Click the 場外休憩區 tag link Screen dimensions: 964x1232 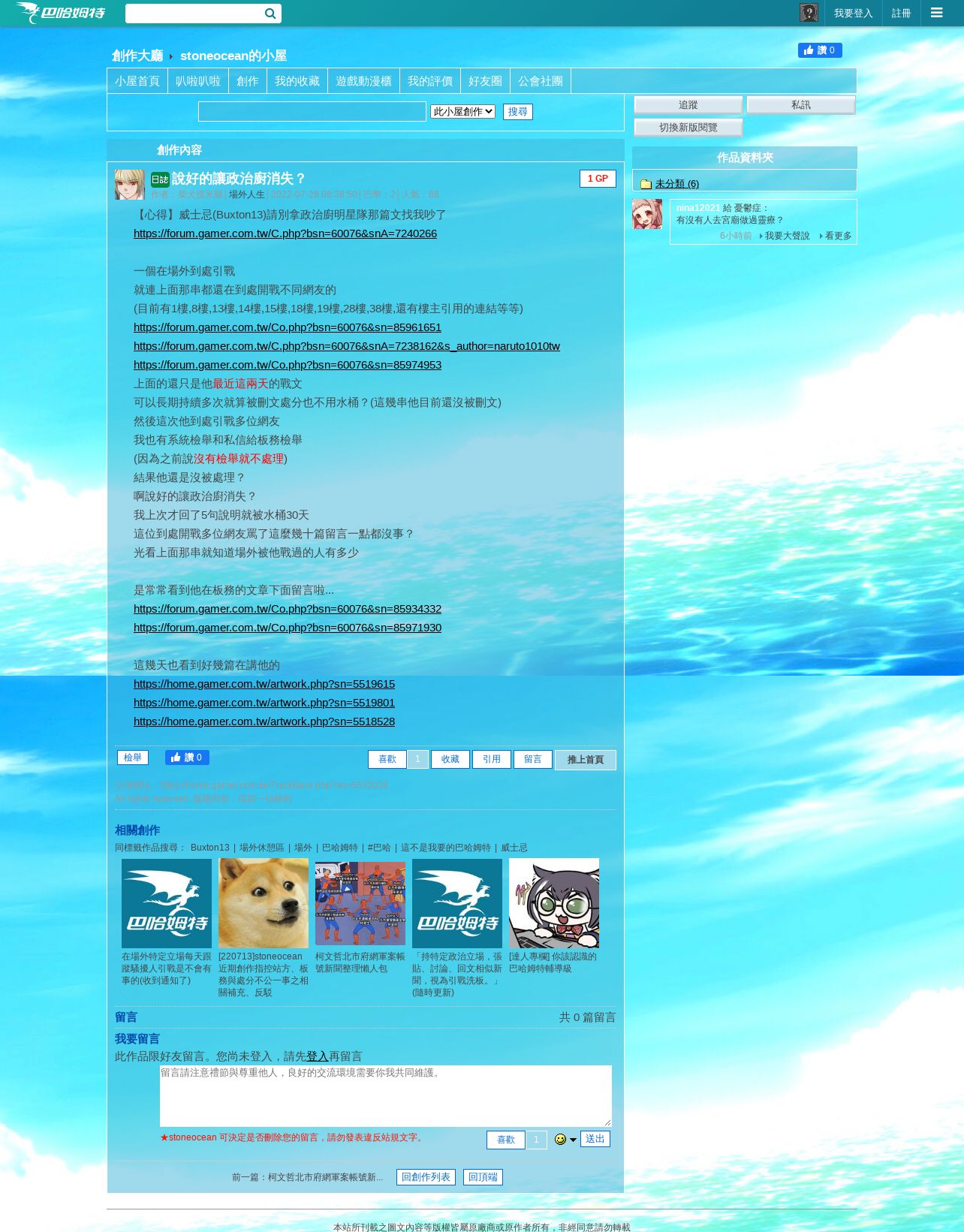click(262, 848)
